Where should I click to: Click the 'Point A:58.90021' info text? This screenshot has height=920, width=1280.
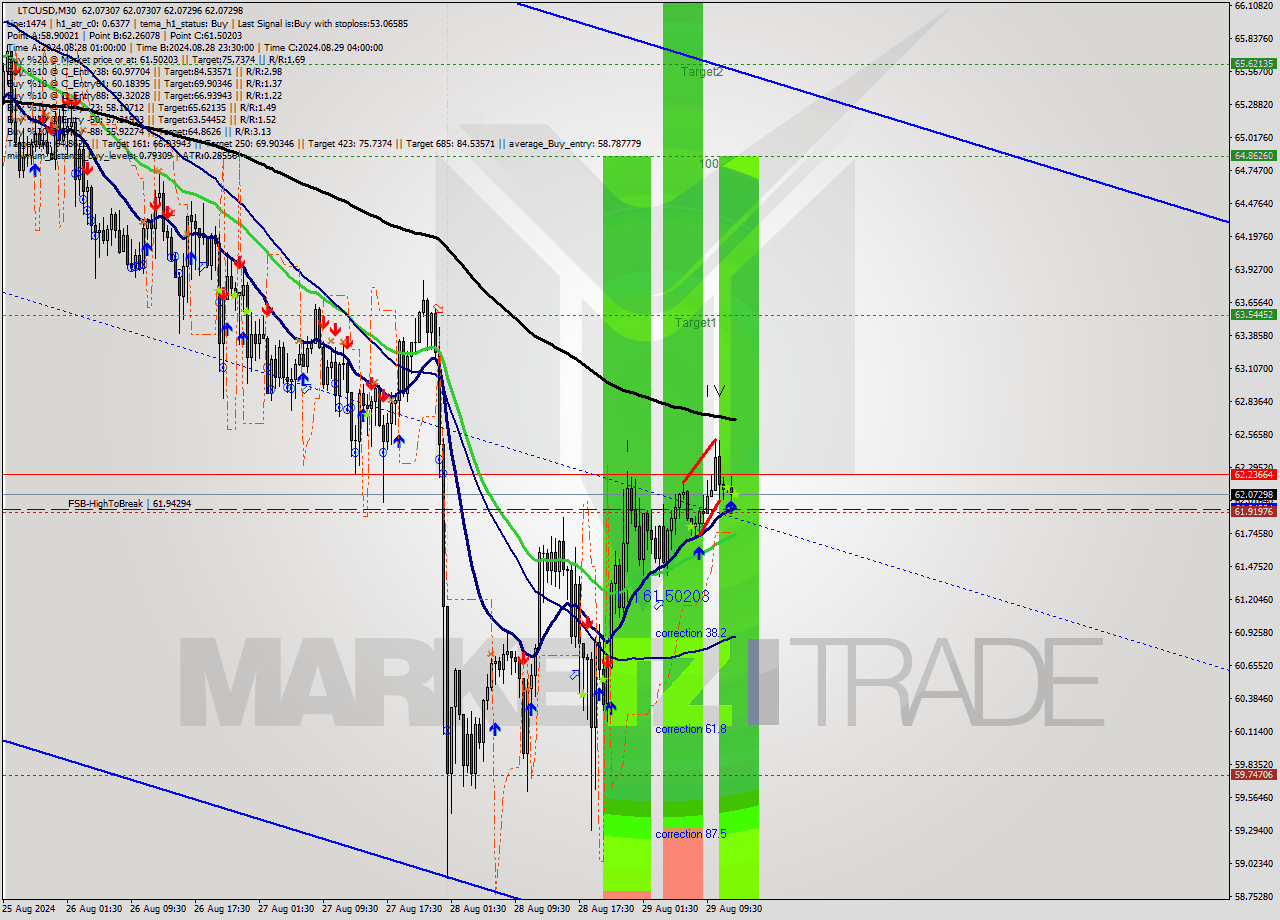click(41, 35)
